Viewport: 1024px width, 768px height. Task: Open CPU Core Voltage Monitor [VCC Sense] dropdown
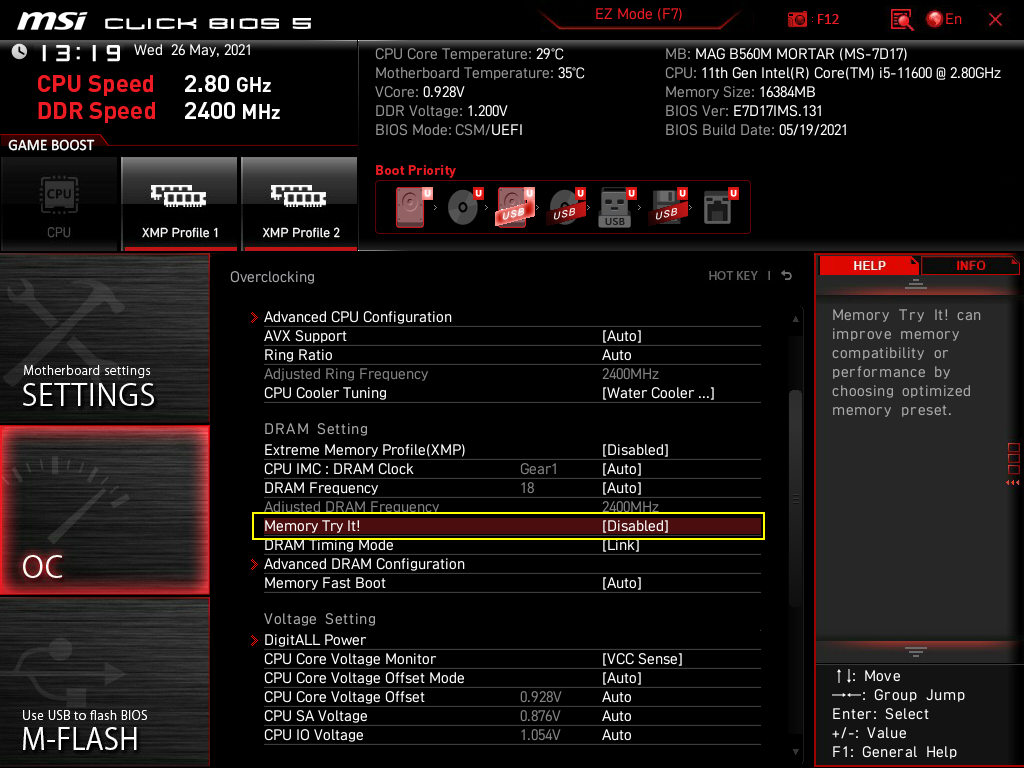point(642,659)
